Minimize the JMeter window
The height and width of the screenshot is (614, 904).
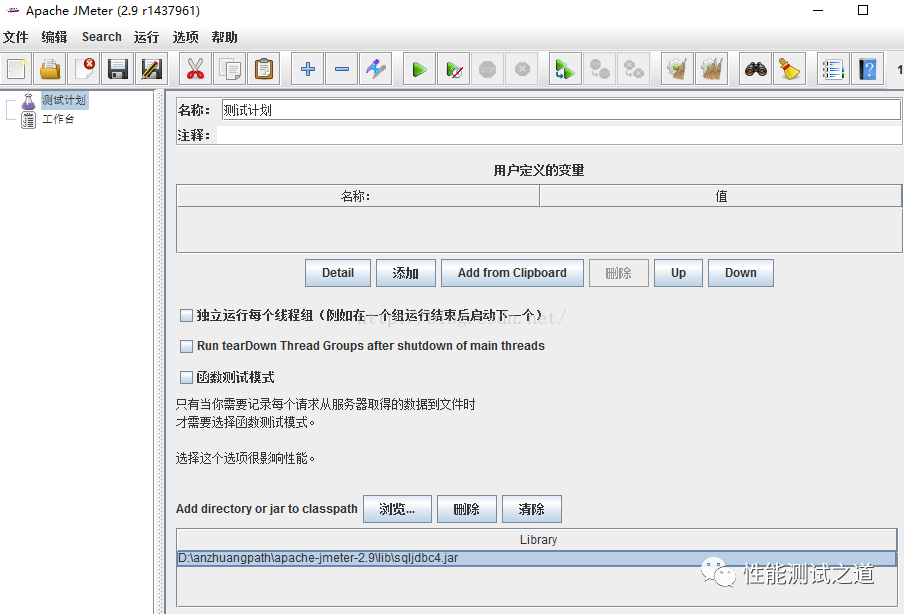(818, 10)
